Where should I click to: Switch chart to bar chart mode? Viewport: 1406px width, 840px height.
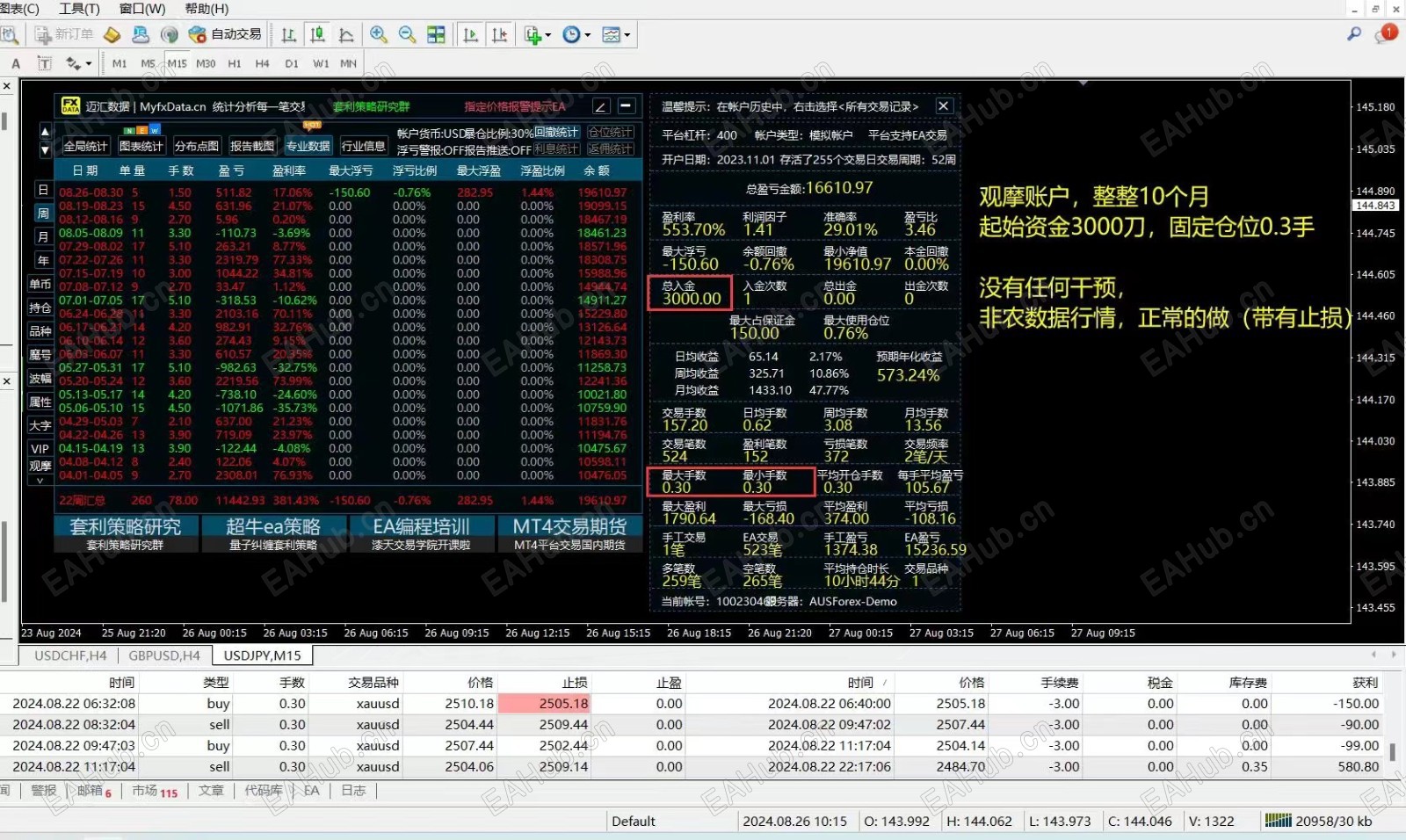(x=288, y=34)
